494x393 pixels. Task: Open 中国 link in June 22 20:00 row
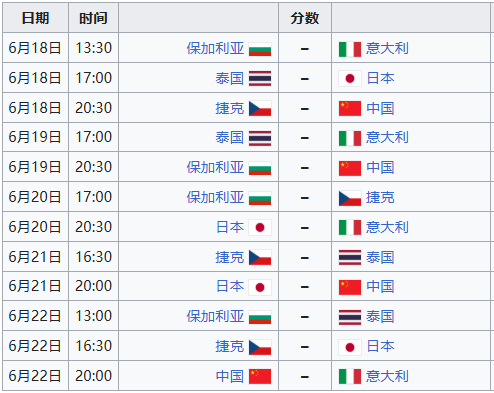point(230,376)
